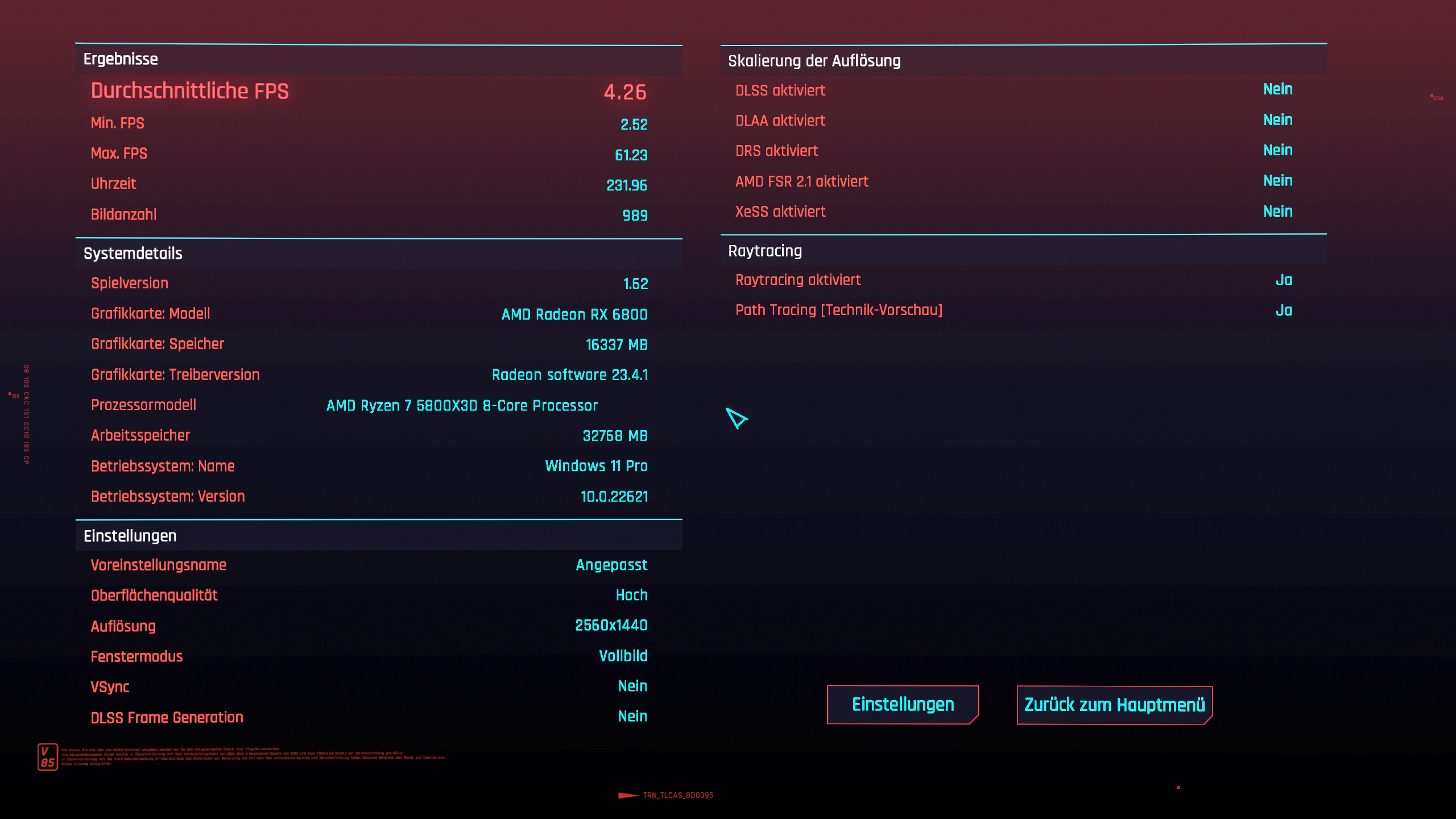Screen dimensions: 1456x819
Task: Click the Auflösung 2560x1440 value
Action: (x=611, y=626)
